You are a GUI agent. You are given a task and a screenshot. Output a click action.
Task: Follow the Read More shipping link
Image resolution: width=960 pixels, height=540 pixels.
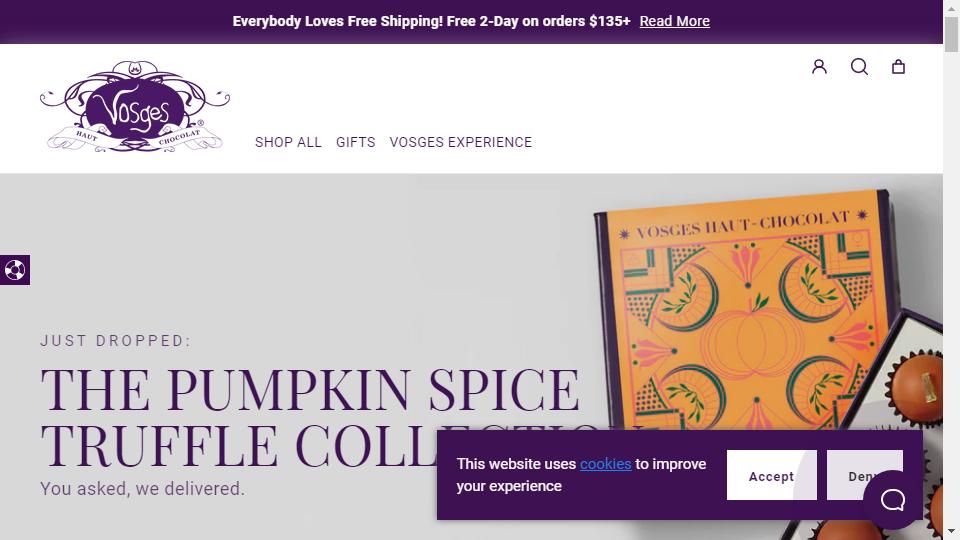click(x=675, y=21)
